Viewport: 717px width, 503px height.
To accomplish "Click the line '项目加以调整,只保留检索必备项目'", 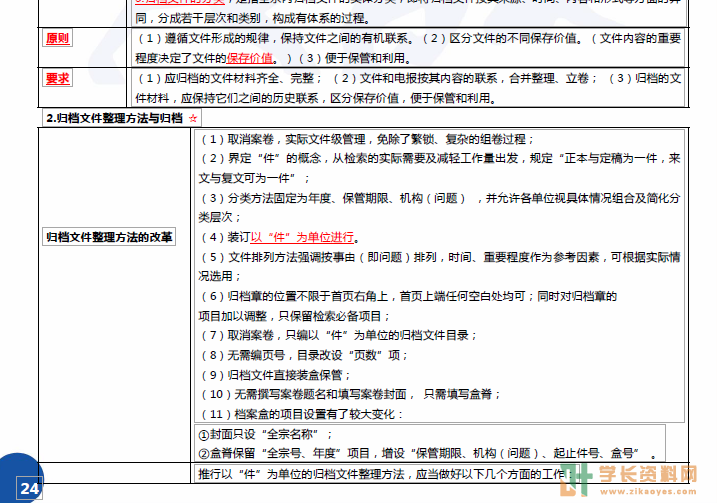I will pos(294,316).
